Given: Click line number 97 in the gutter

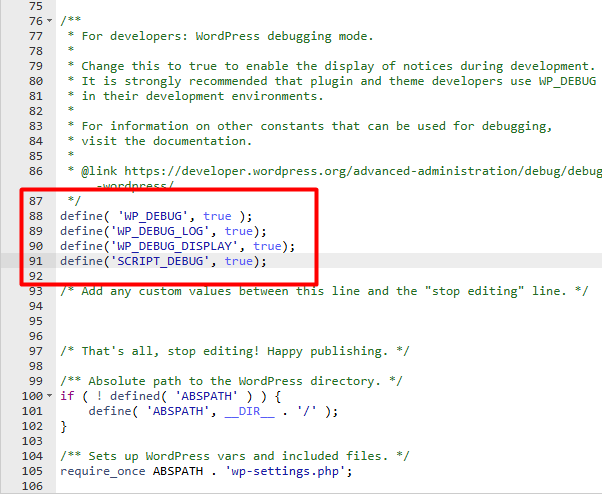Looking at the screenshot, I should (x=36, y=350).
